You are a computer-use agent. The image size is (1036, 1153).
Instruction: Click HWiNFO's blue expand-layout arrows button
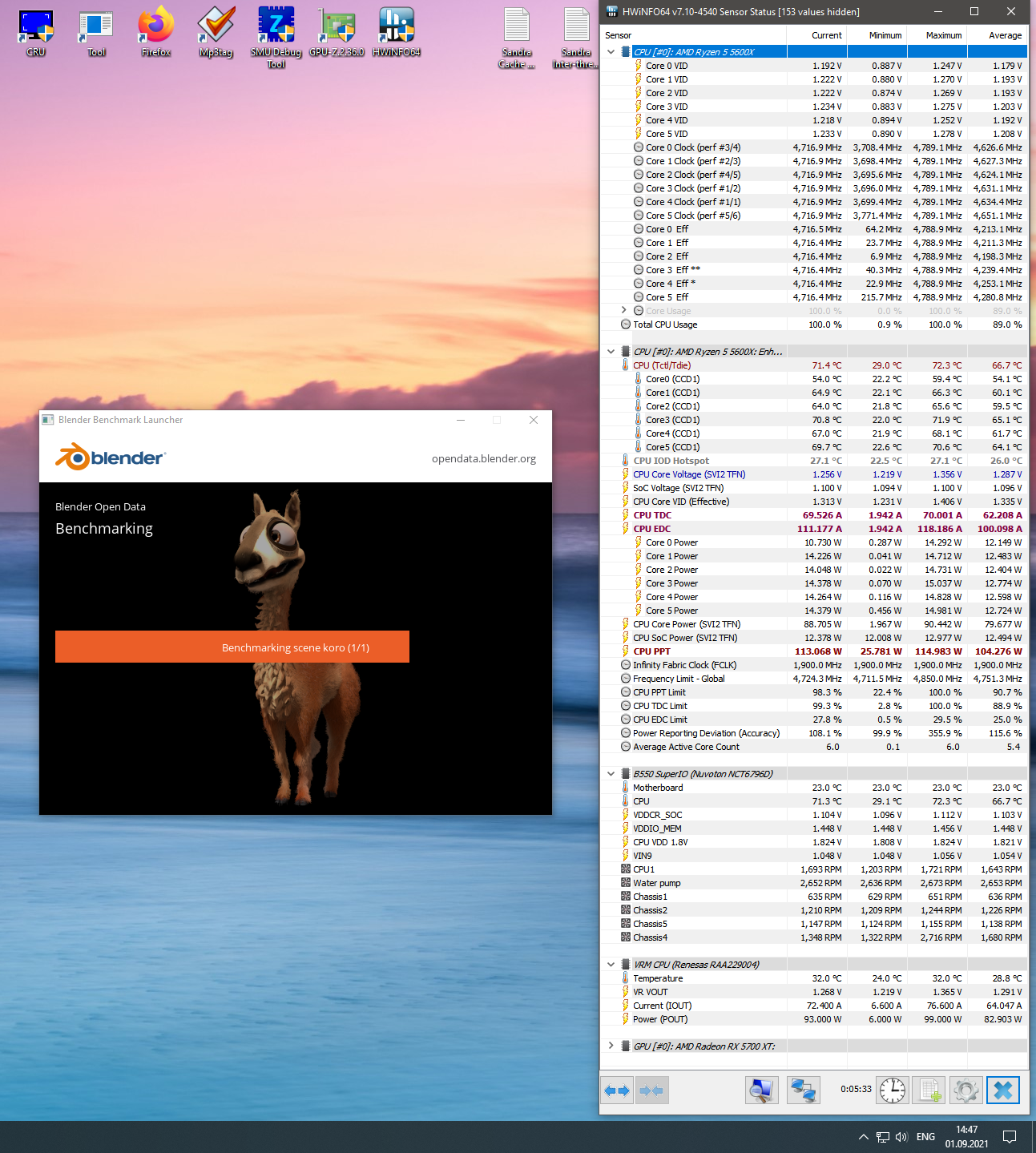click(x=617, y=1091)
